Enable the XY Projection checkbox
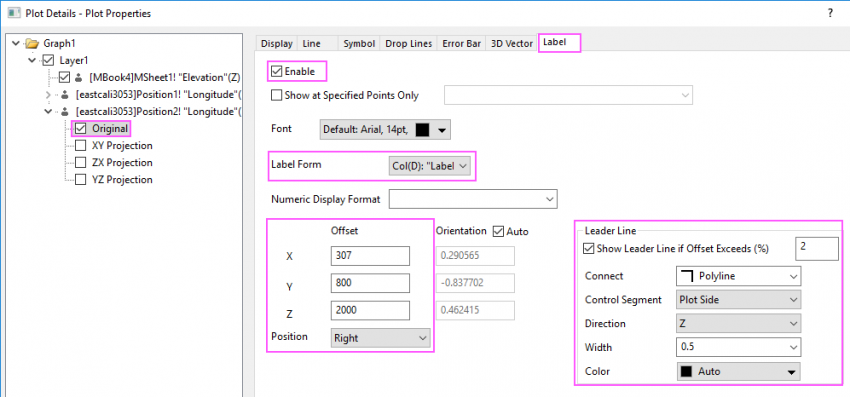 pyautogui.click(x=81, y=146)
